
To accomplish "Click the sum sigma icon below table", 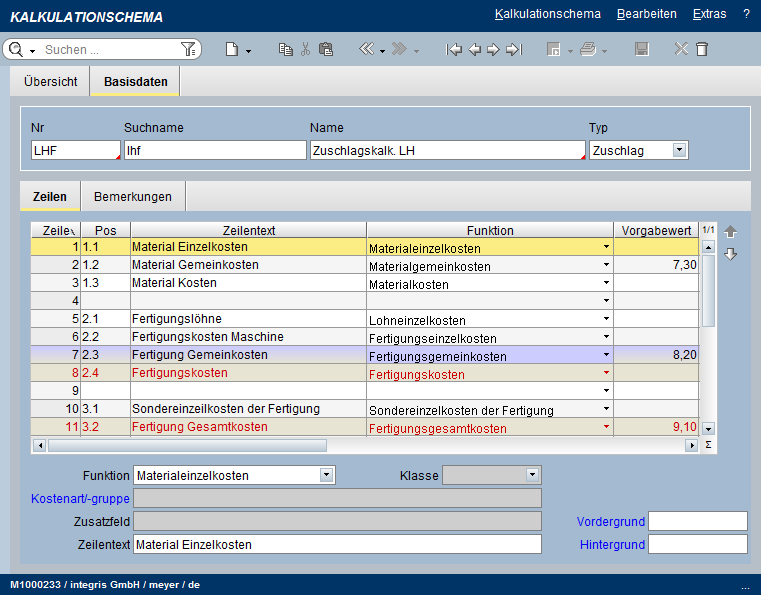I will tap(708, 445).
